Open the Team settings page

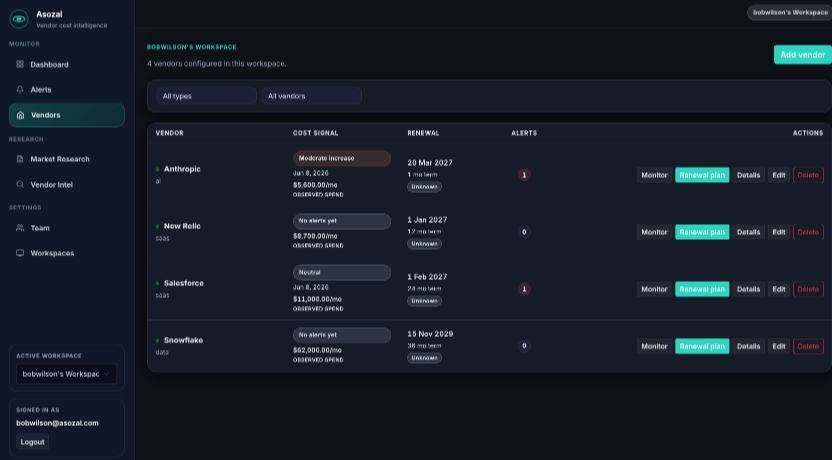point(67,228)
